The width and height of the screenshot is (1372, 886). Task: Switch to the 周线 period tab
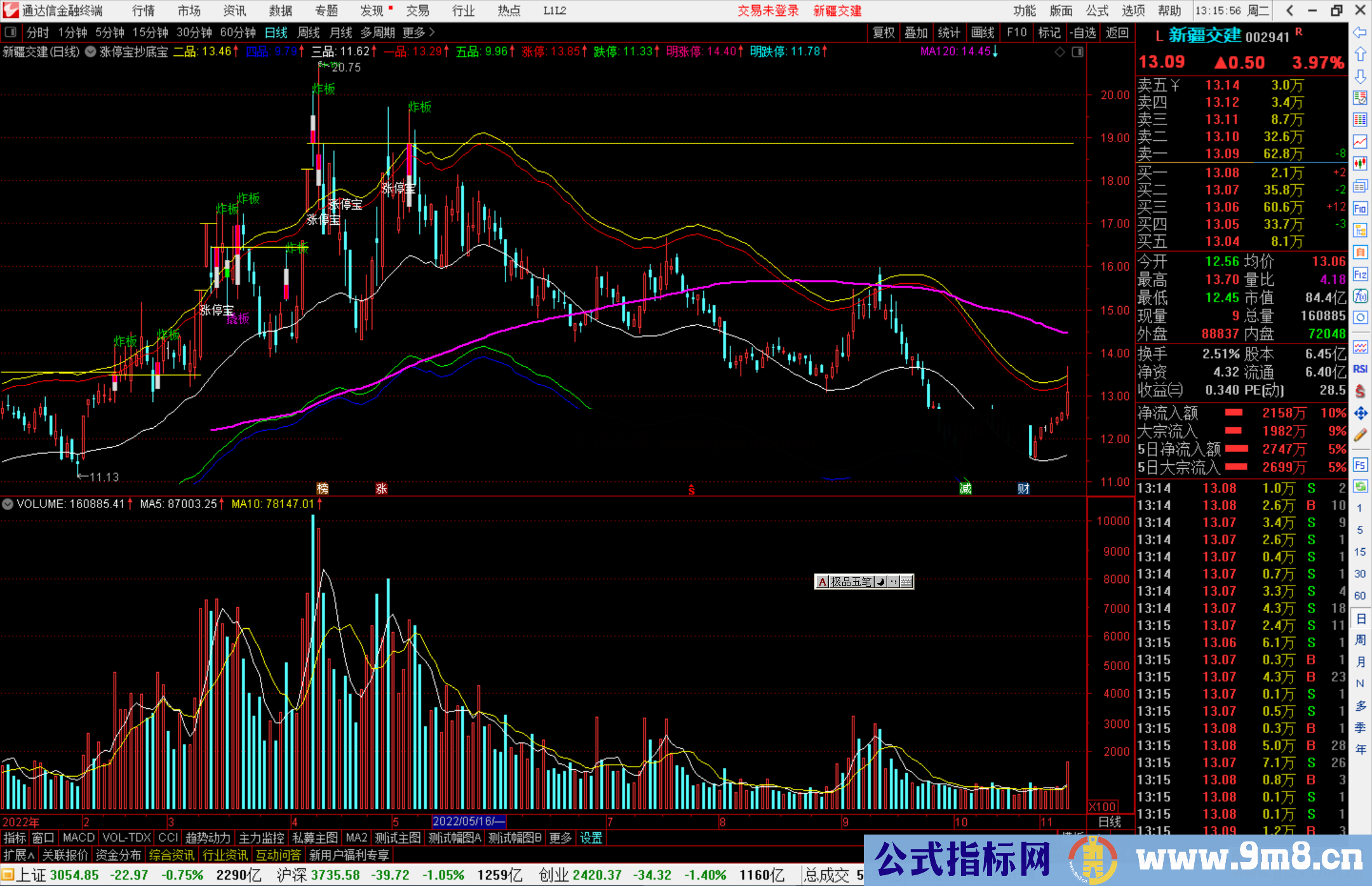309,32
